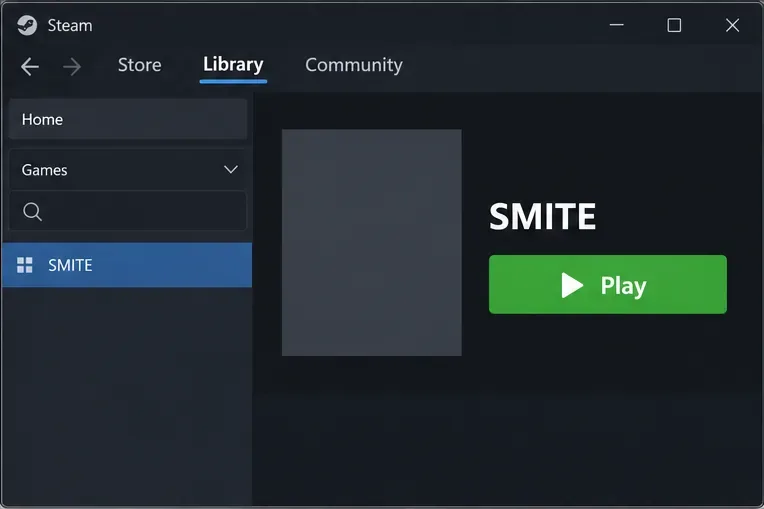Viewport: 764px width, 509px height.
Task: Go back with the left arrow
Action: coord(30,67)
